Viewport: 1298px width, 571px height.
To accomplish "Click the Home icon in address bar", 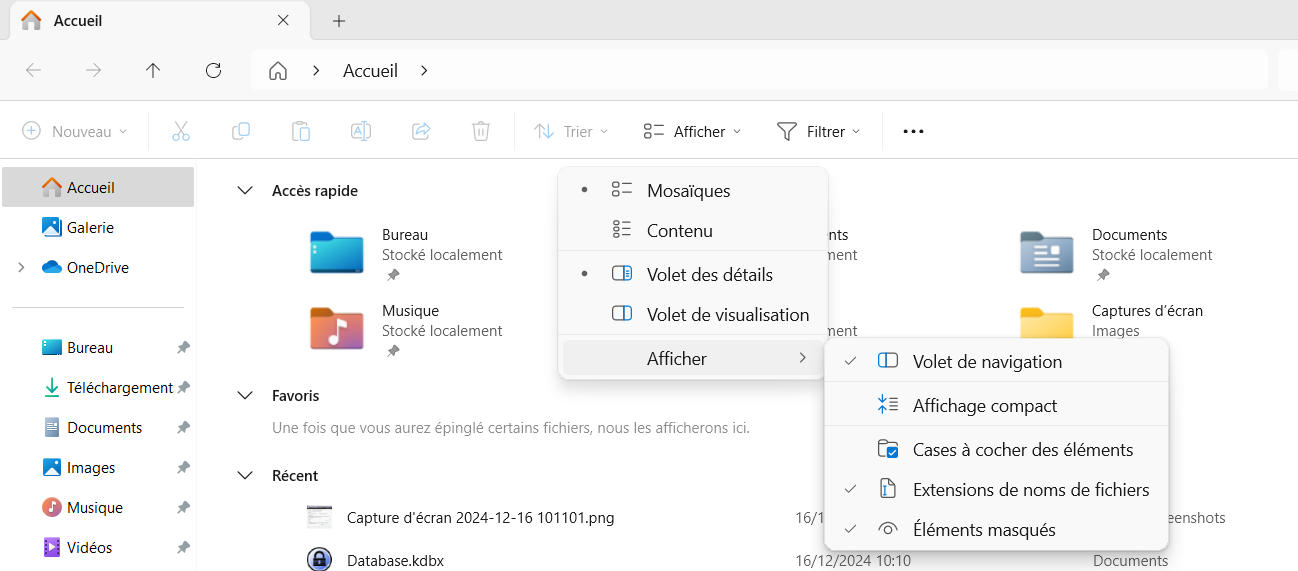I will point(278,71).
